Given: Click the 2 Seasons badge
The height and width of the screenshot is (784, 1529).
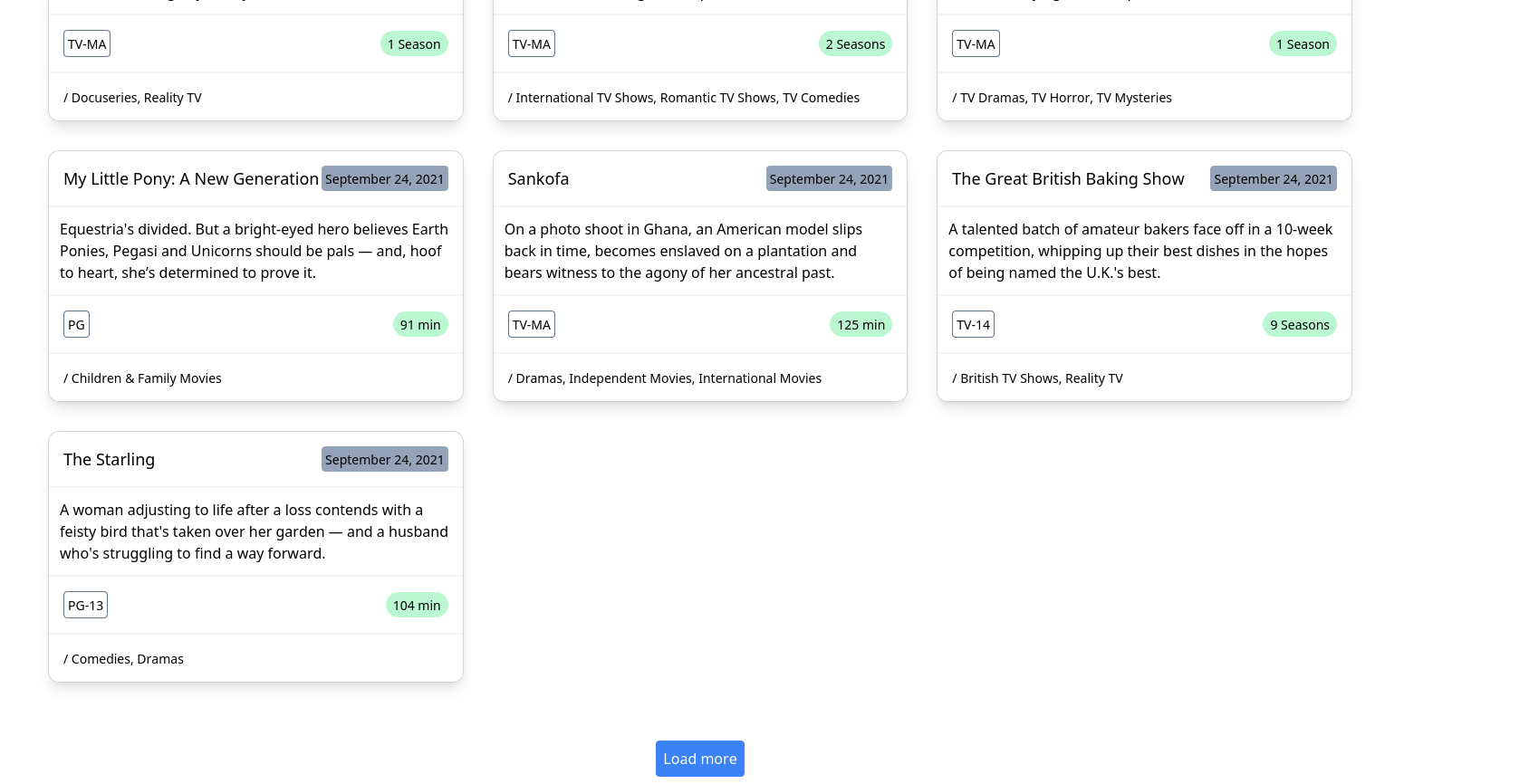Looking at the screenshot, I should tap(855, 43).
